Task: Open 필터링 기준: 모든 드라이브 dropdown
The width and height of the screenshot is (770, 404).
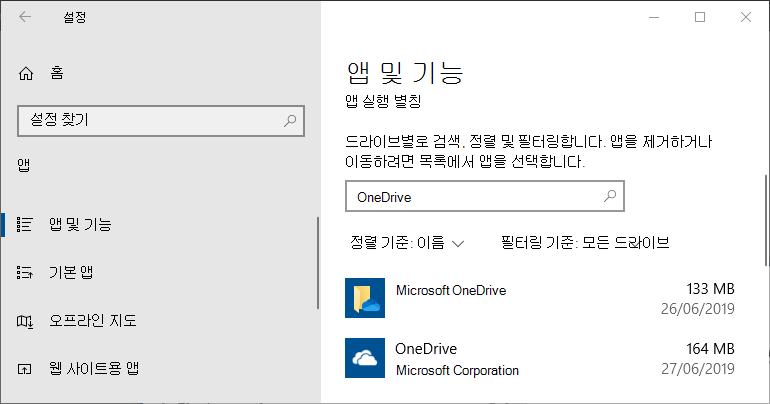Action: click(x=585, y=242)
